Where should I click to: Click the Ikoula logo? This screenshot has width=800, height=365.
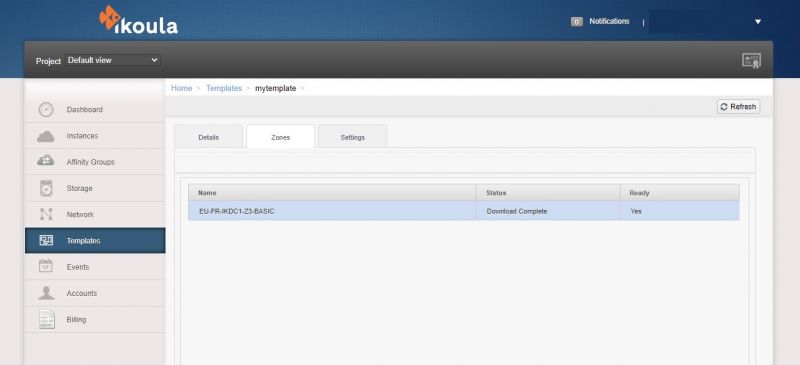[138, 20]
